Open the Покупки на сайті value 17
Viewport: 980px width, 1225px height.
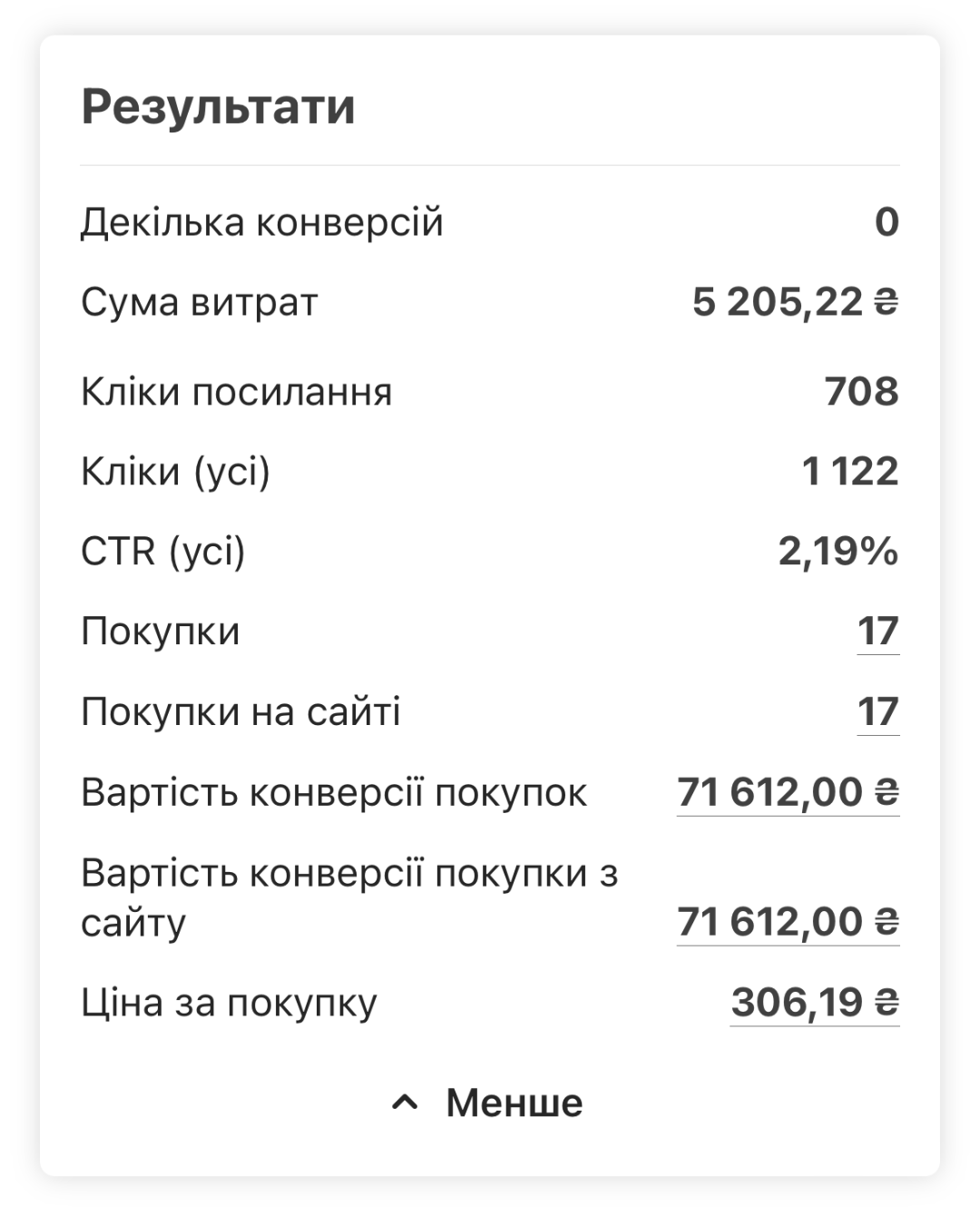[x=878, y=712]
